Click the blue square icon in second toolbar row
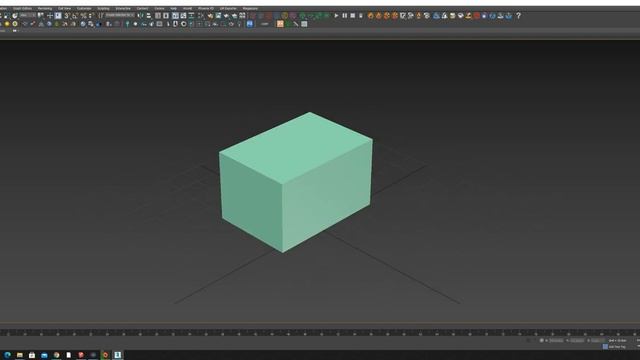The width and height of the screenshot is (640, 360). tap(250, 24)
